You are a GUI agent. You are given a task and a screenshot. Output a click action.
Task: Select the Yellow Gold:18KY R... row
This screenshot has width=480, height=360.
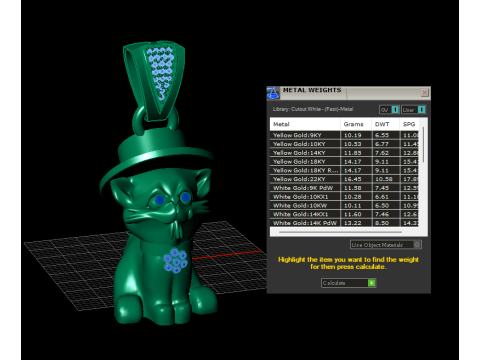coord(344,170)
